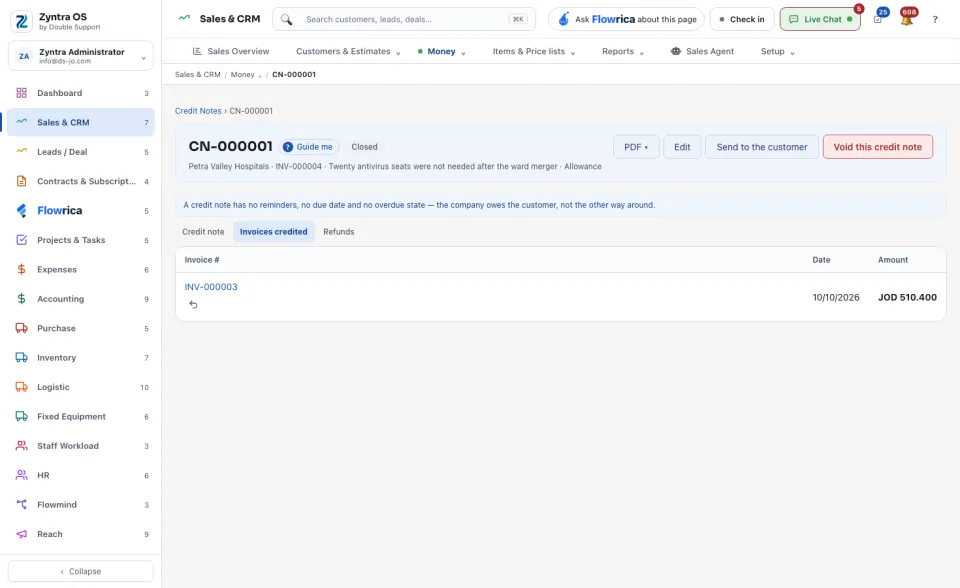Click the CN-000001 page heading
The height and width of the screenshot is (588, 960).
pos(230,146)
